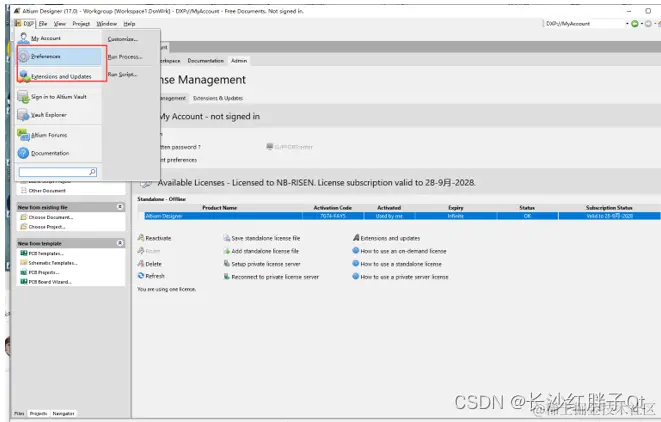The image size is (661, 422).
Task: Click the Reactivate link
Action: click(158, 238)
